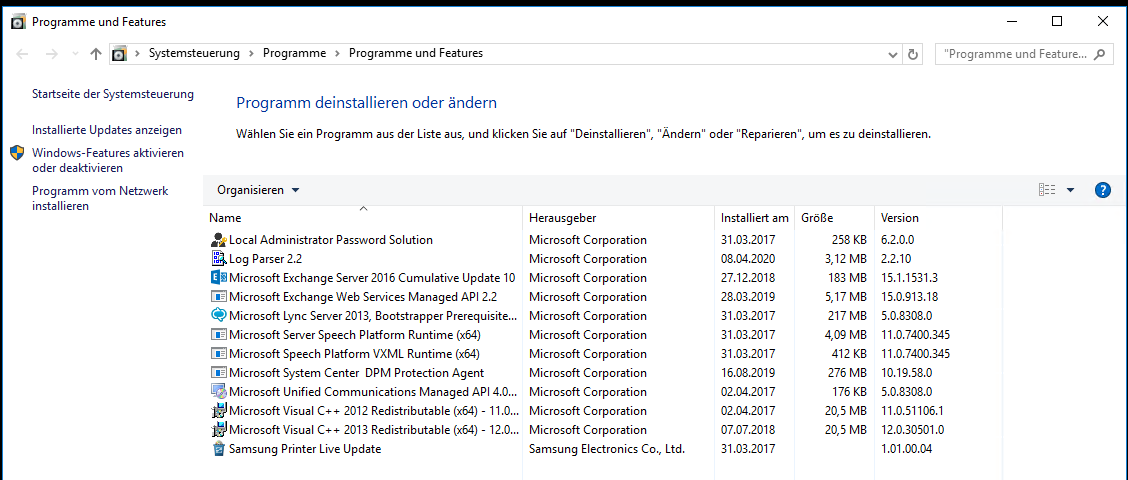The height and width of the screenshot is (480, 1128).
Task: Click the back navigation arrow
Action: pyautogui.click(x=22, y=53)
